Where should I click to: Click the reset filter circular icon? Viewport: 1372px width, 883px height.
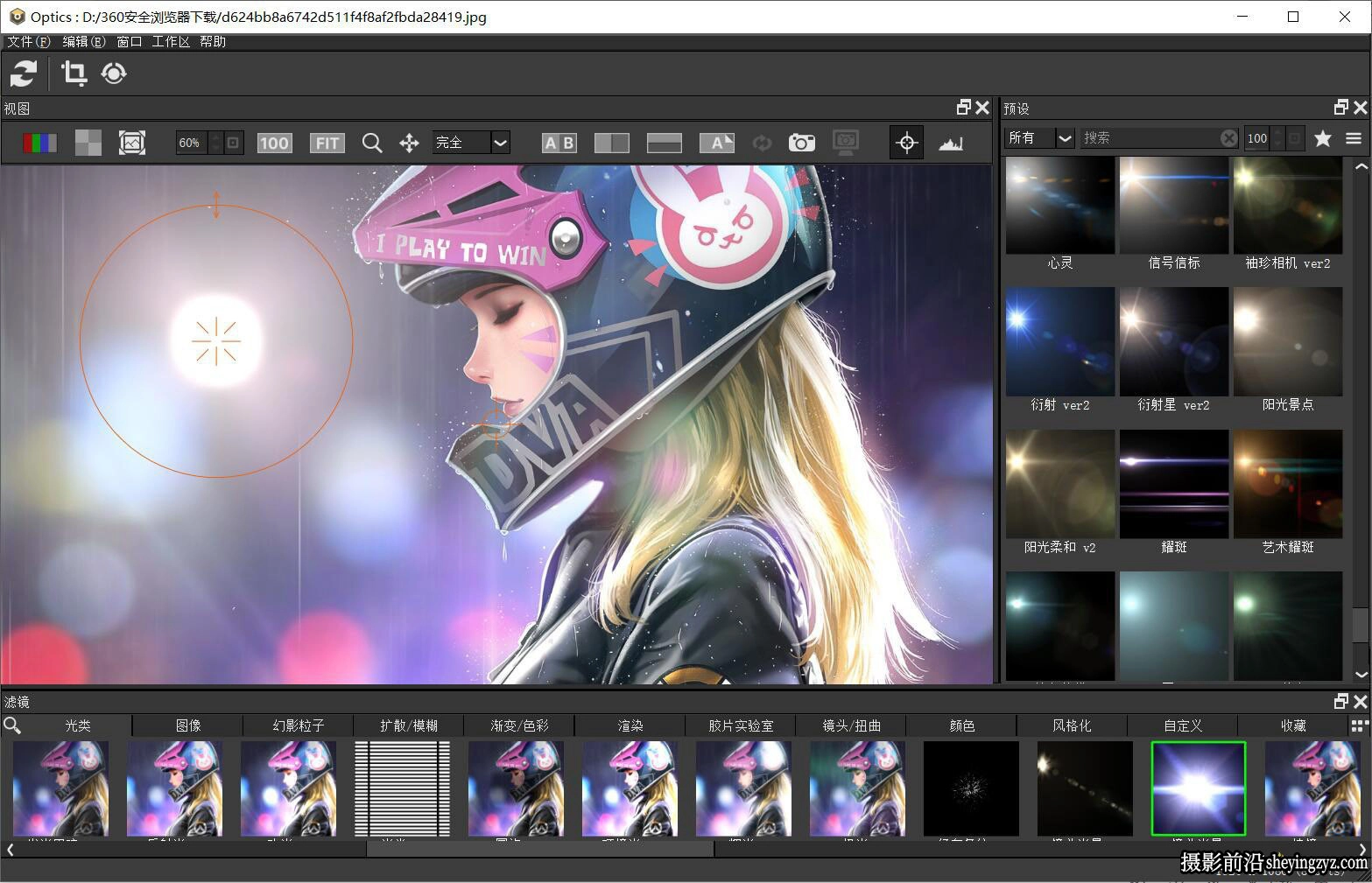pos(114,73)
